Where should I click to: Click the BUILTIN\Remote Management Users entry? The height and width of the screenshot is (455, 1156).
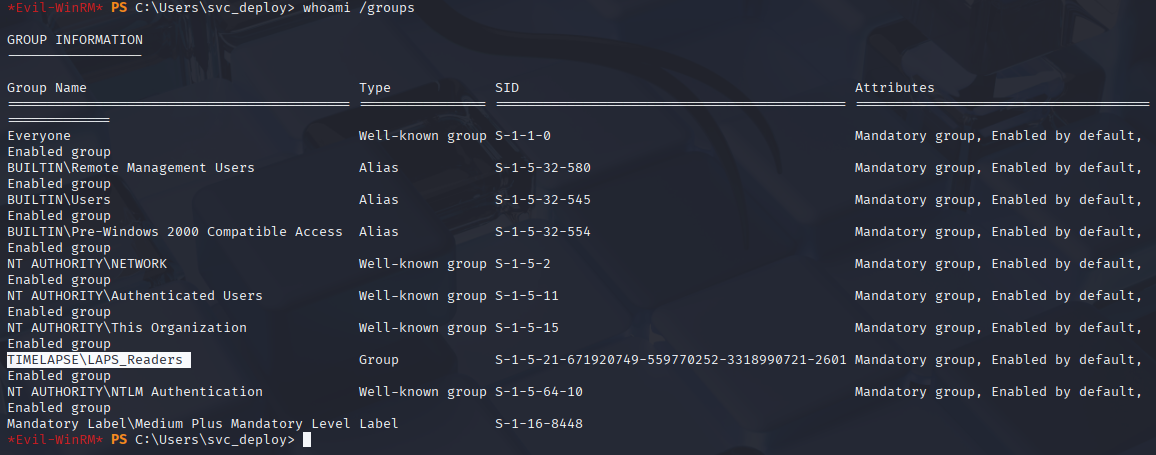131,168
